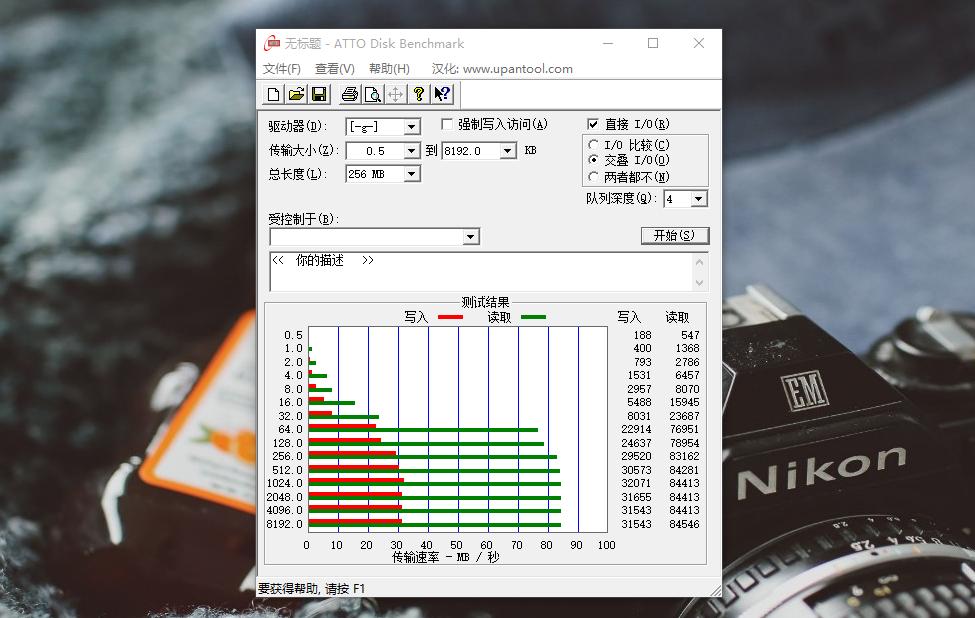This screenshot has height=618, width=975.
Task: Select the I/O 比较 radio option
Action: pos(594,145)
